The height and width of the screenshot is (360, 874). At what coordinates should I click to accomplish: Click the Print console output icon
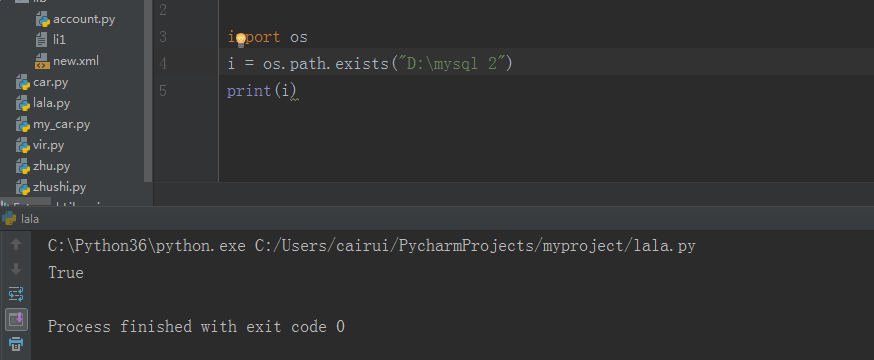point(16,344)
